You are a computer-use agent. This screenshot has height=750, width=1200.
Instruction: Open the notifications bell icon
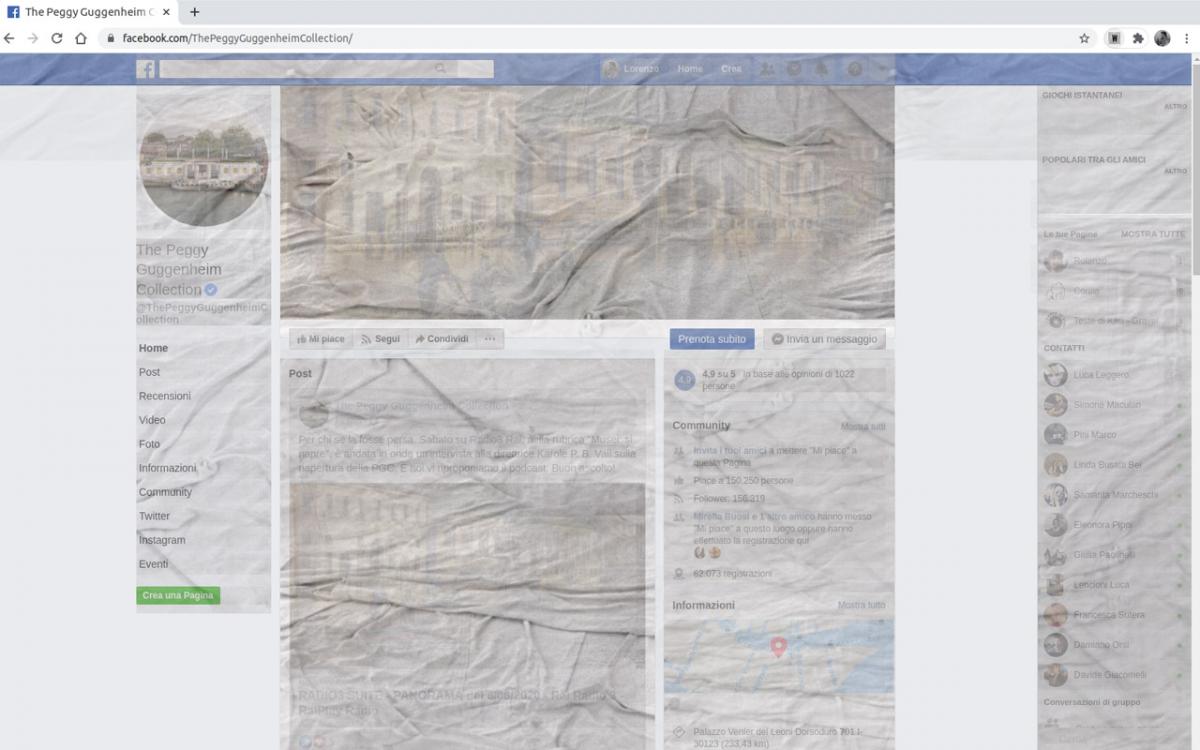point(821,69)
